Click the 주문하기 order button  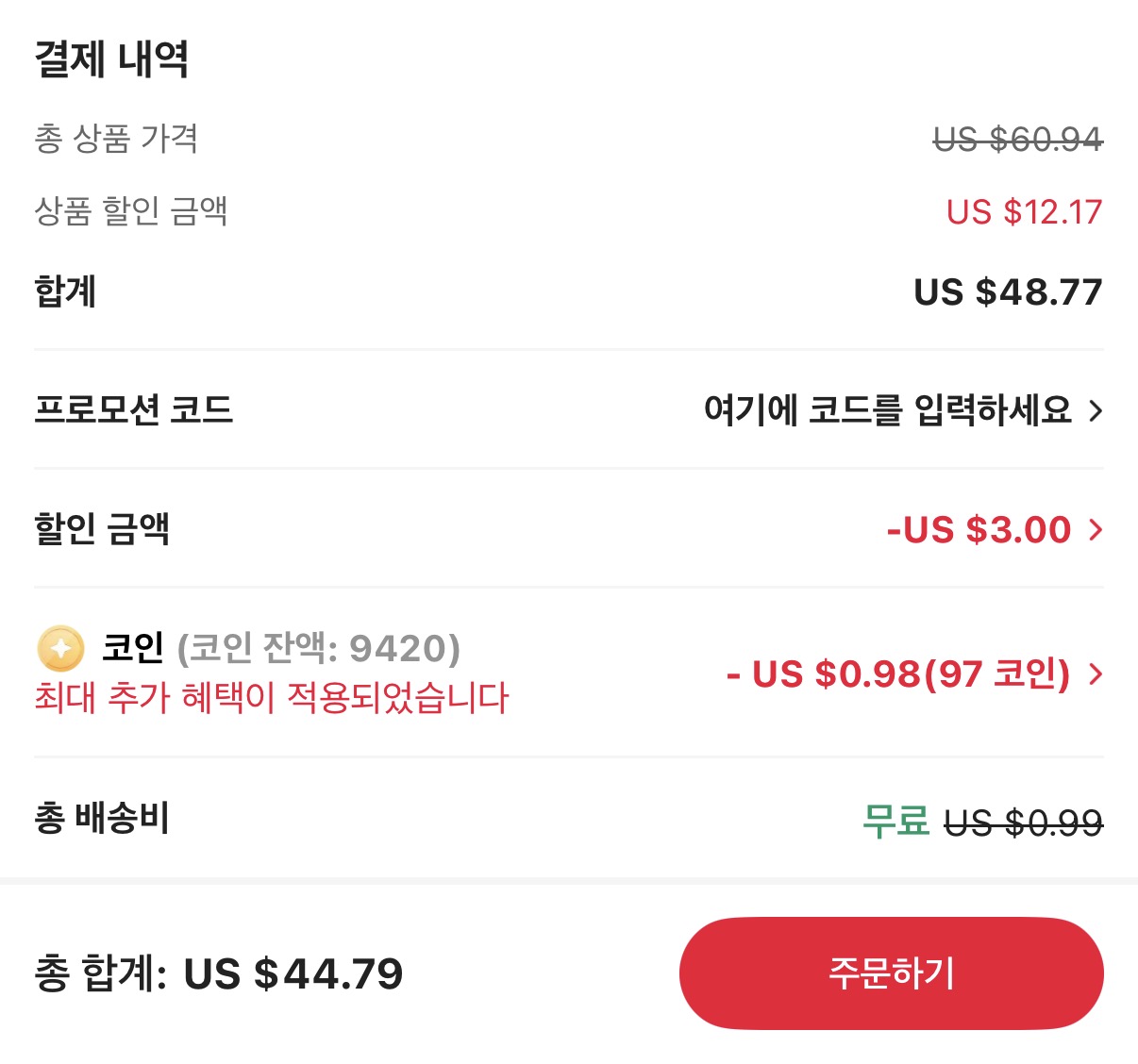(891, 973)
